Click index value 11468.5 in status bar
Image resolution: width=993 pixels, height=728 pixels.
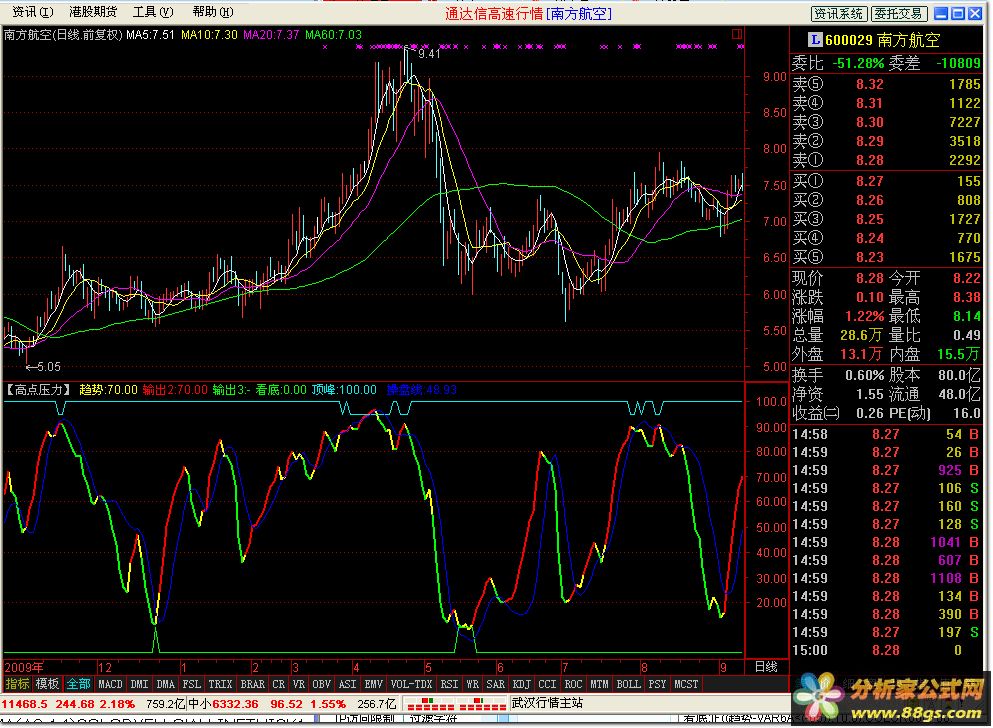point(25,704)
